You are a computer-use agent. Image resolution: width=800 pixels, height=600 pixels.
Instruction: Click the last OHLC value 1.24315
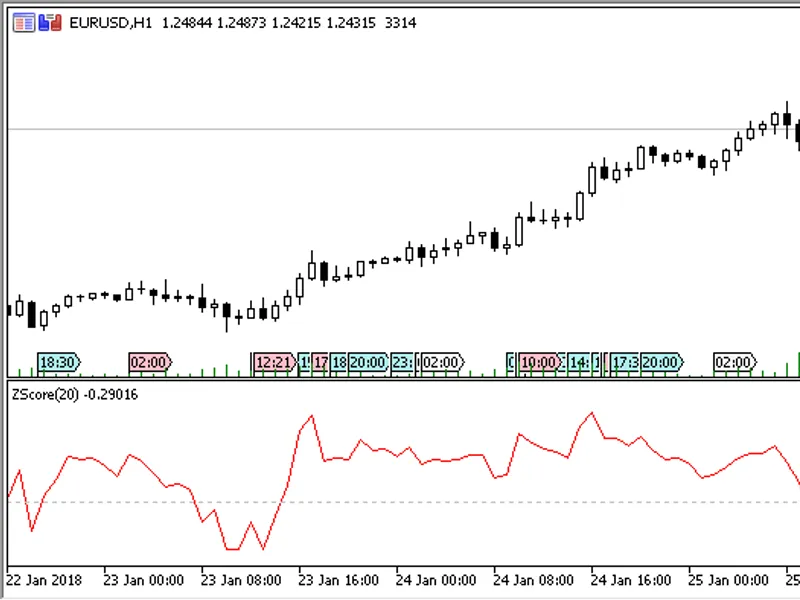click(351, 23)
